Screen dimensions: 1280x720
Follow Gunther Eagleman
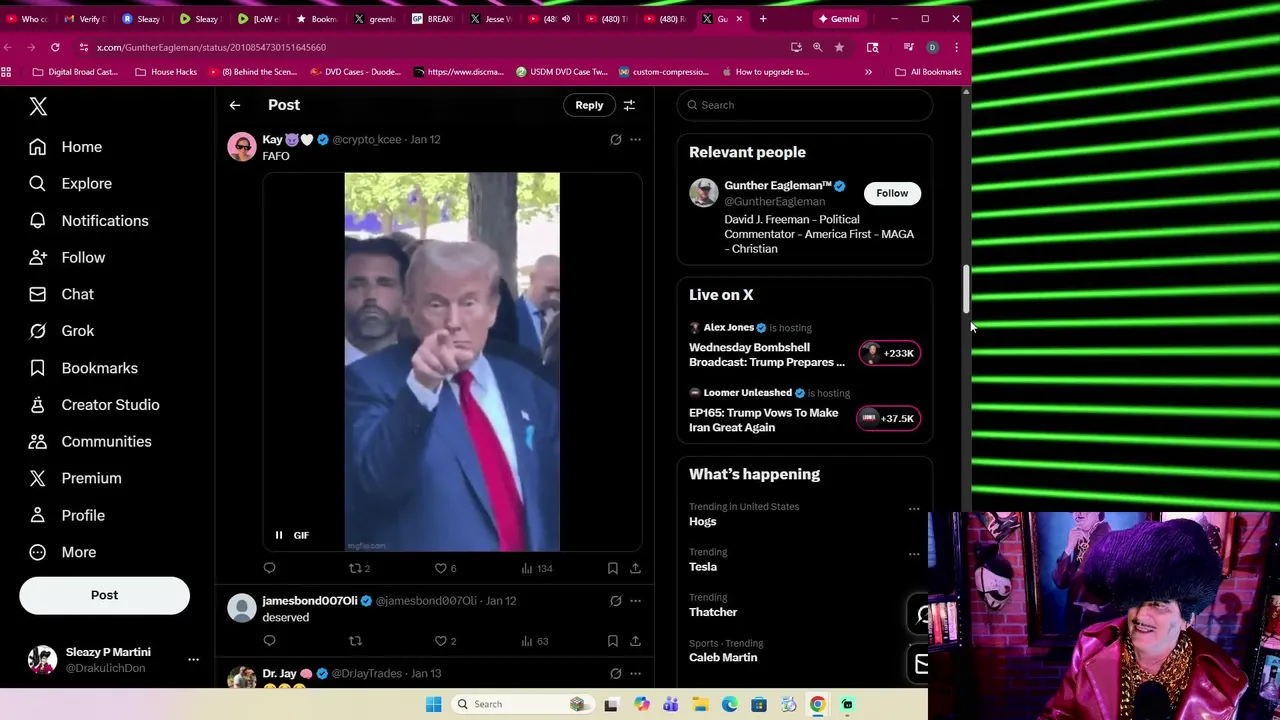[x=892, y=193]
